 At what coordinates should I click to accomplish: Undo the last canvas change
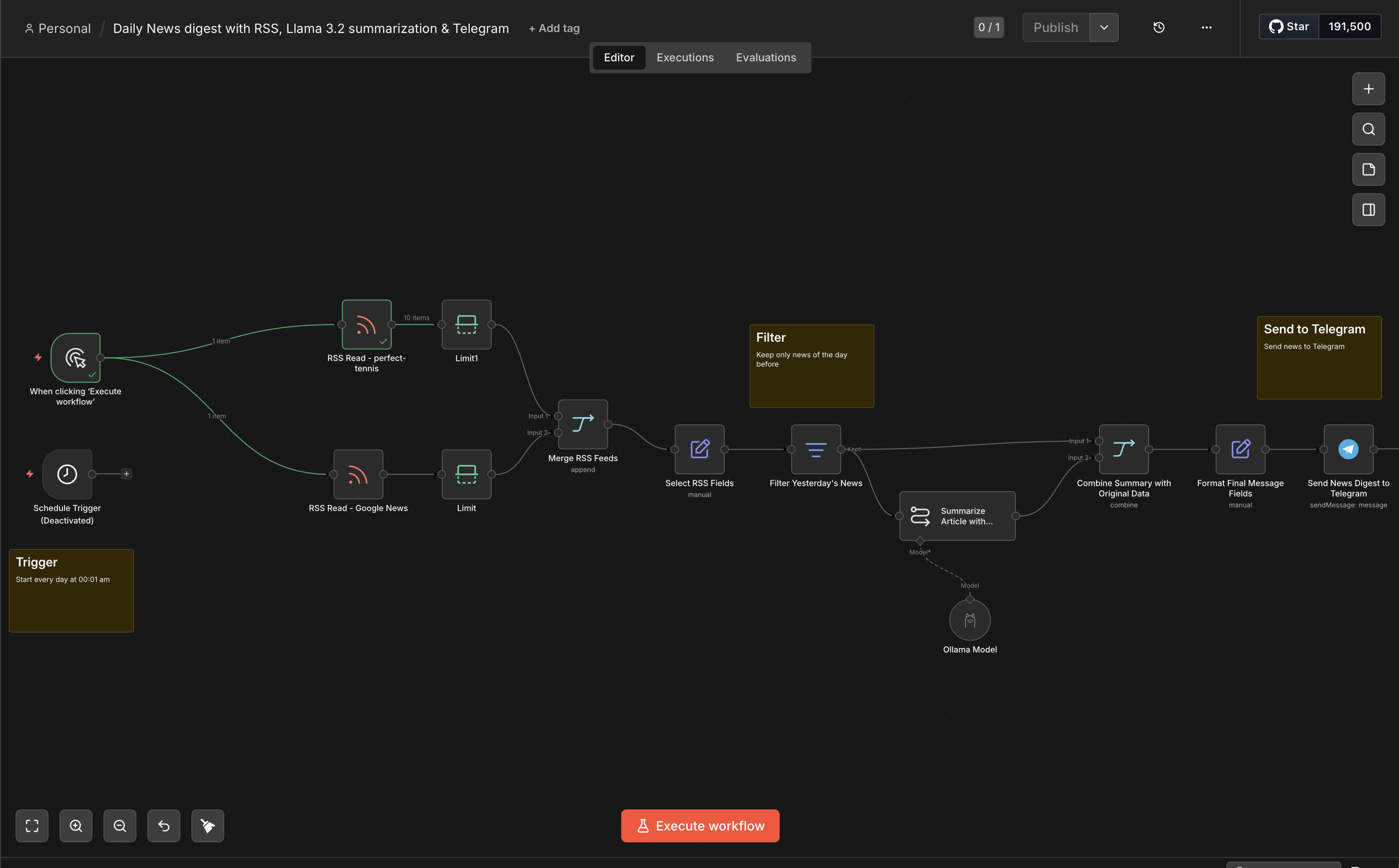click(163, 825)
